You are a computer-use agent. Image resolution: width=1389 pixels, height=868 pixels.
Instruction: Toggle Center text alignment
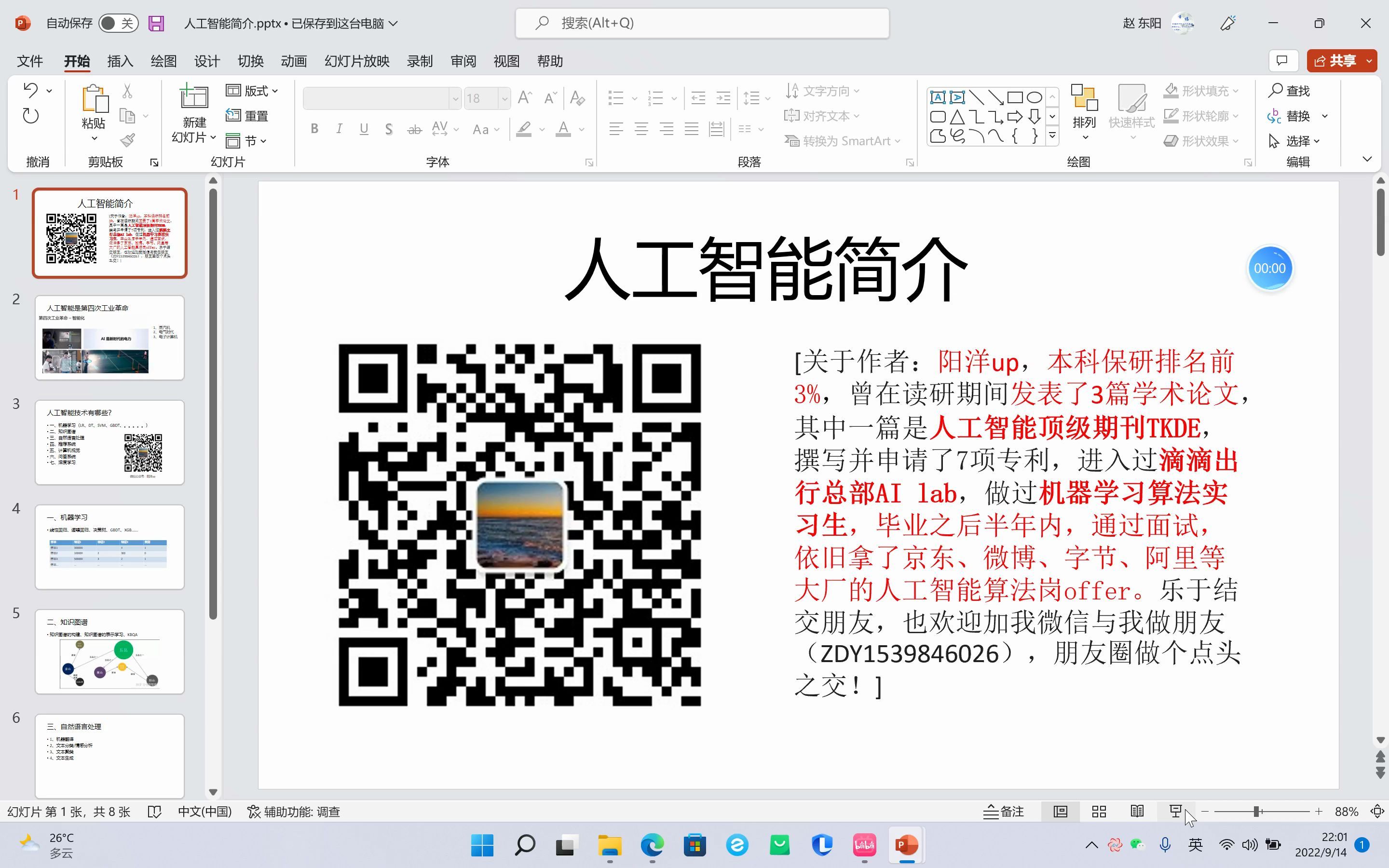tap(641, 129)
